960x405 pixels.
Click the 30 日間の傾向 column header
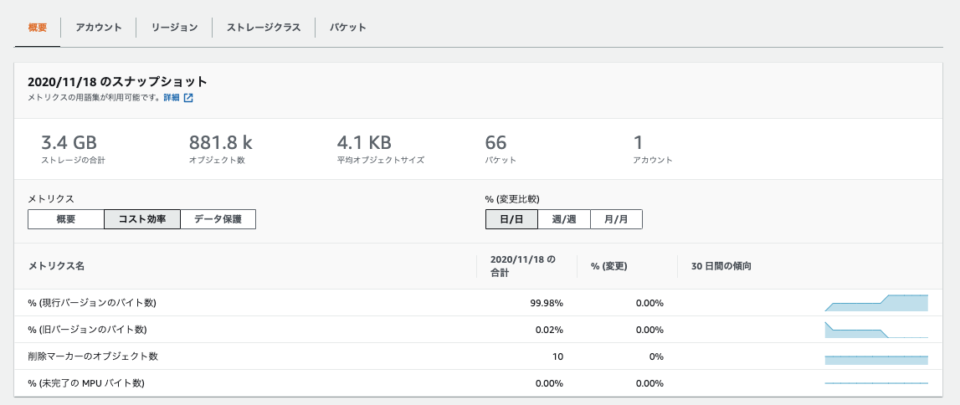point(721,266)
